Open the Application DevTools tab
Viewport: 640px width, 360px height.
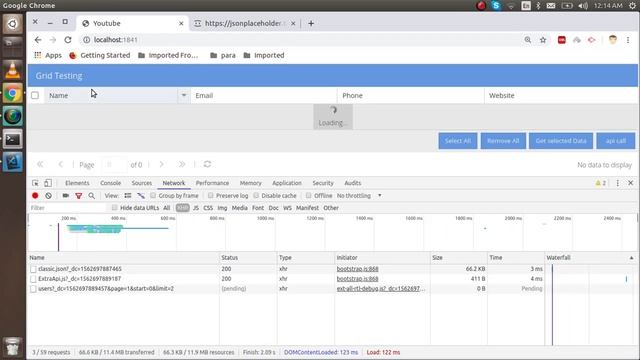click(287, 183)
